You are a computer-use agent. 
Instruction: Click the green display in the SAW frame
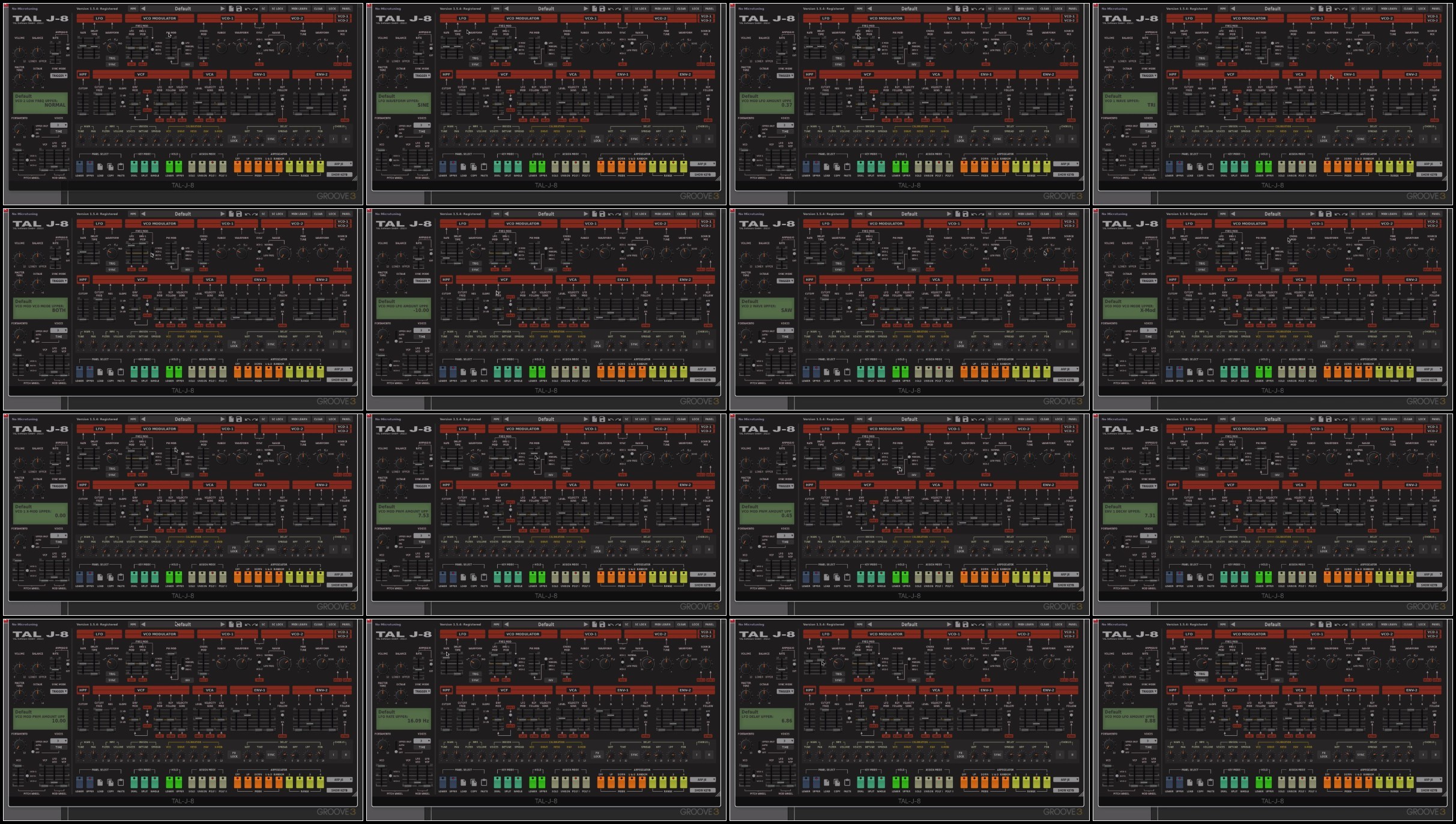767,307
